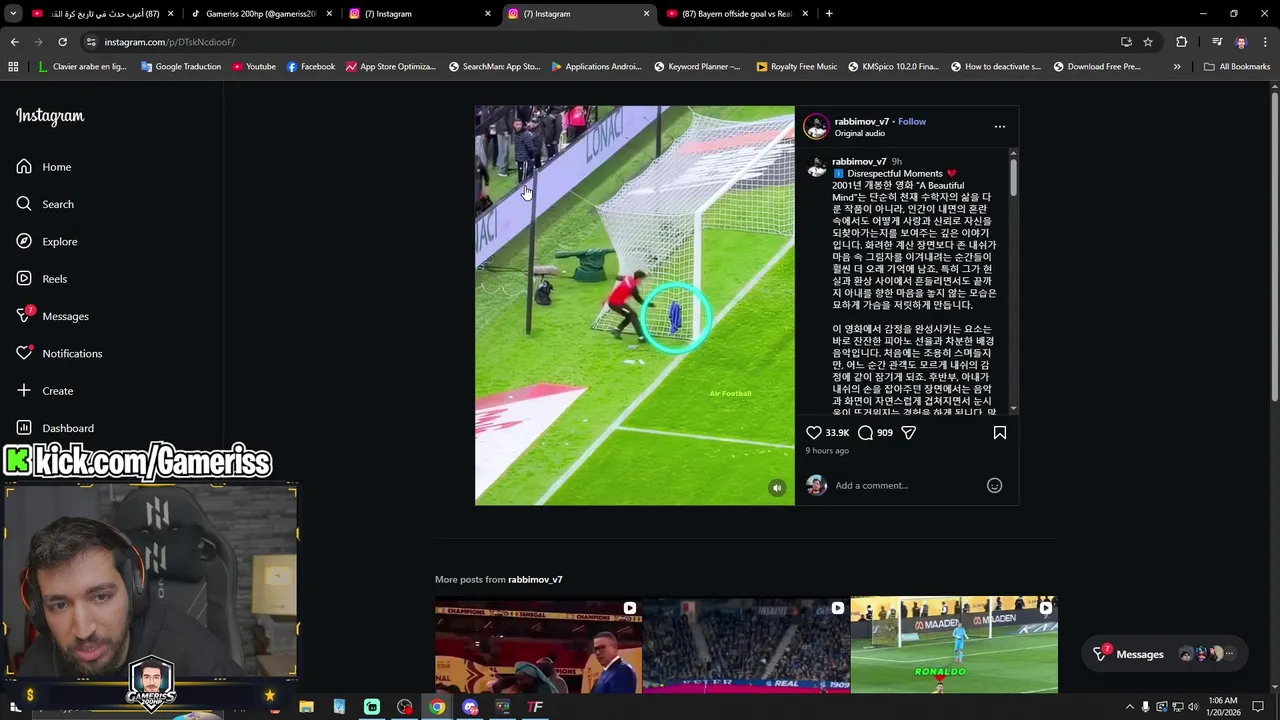The image size is (1280, 720).
Task: Open Ronaldo thumbnail in More posts
Action: 954,645
